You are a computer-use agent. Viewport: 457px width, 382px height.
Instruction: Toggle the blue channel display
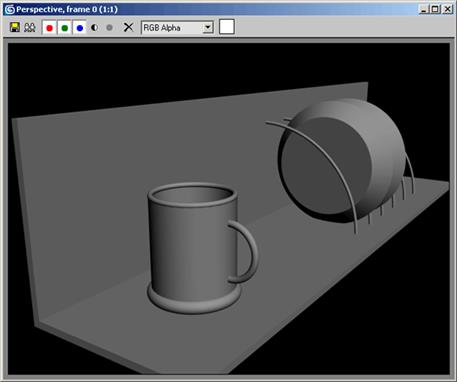click(80, 28)
